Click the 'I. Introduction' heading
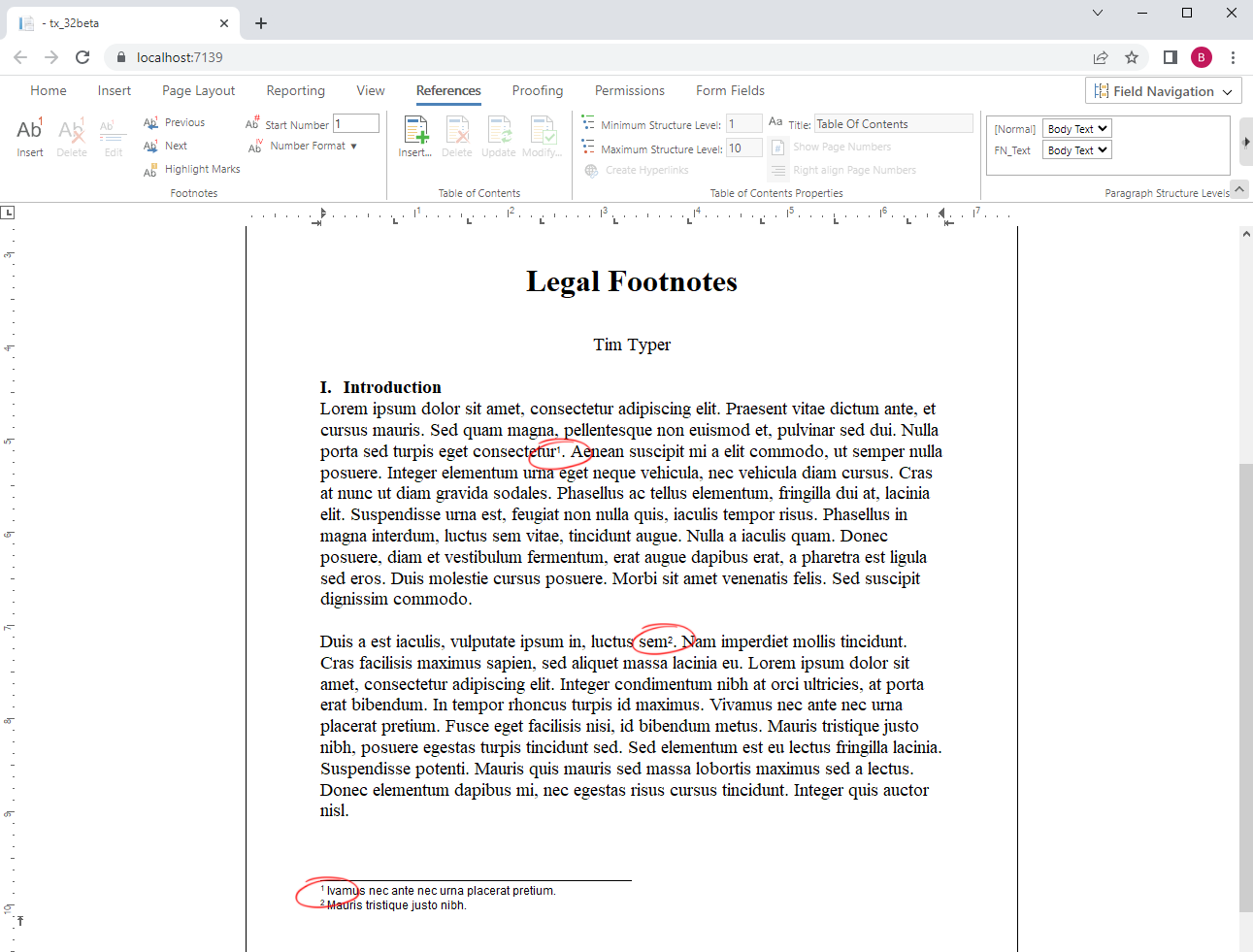 pos(380,387)
